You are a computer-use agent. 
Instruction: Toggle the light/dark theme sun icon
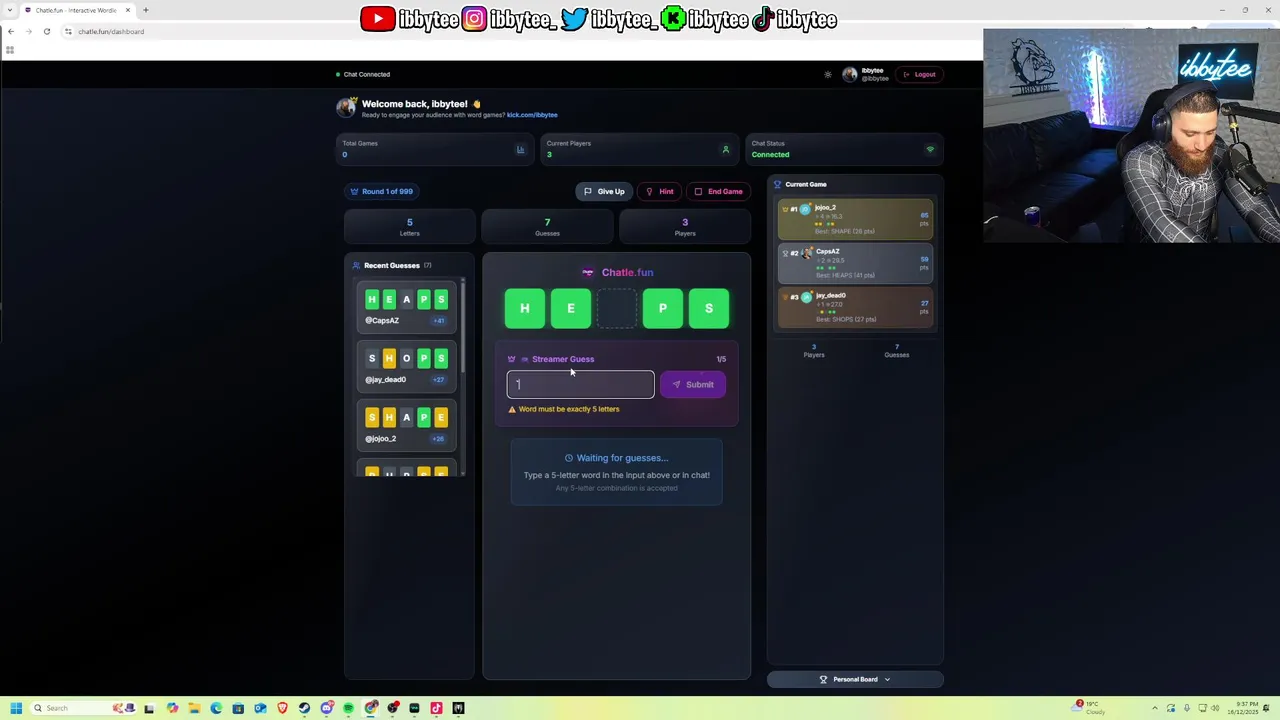click(827, 74)
